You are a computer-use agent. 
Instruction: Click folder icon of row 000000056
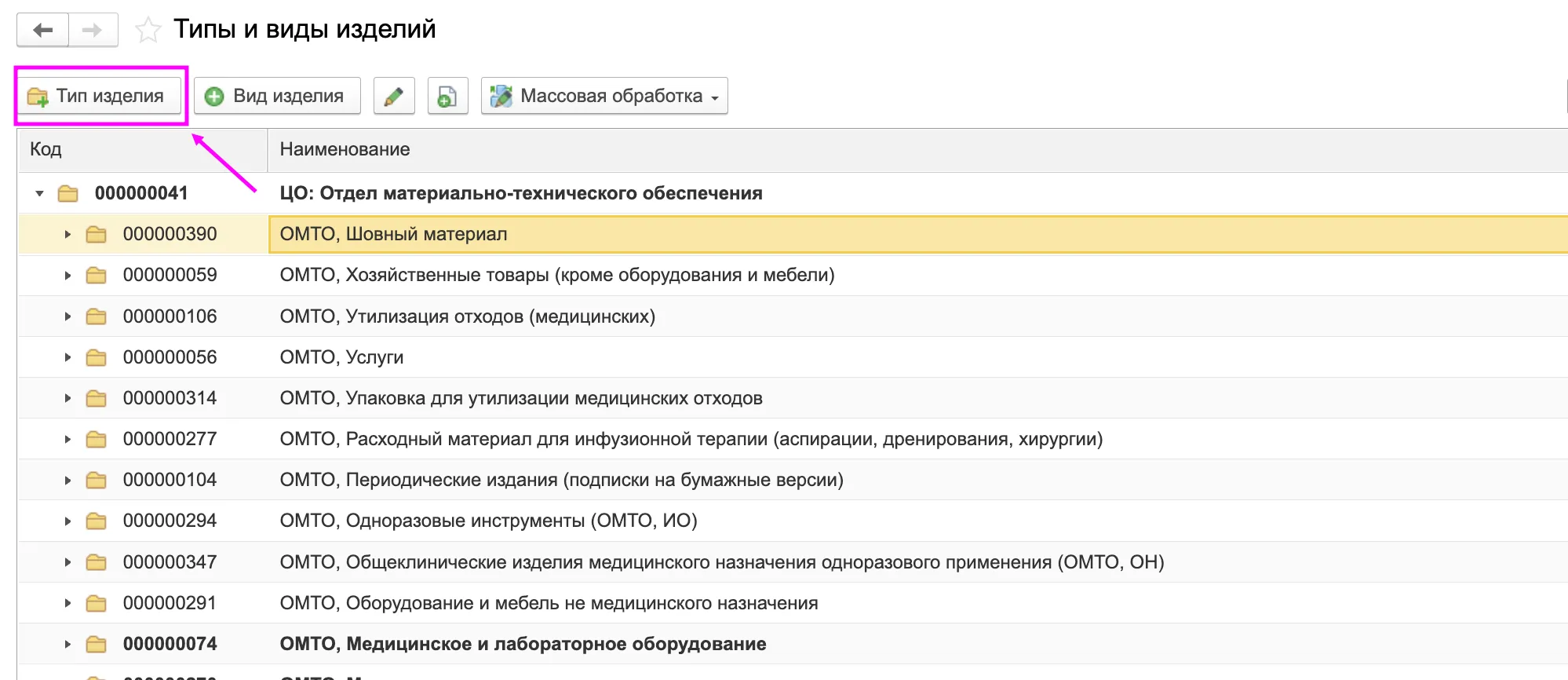pos(97,357)
